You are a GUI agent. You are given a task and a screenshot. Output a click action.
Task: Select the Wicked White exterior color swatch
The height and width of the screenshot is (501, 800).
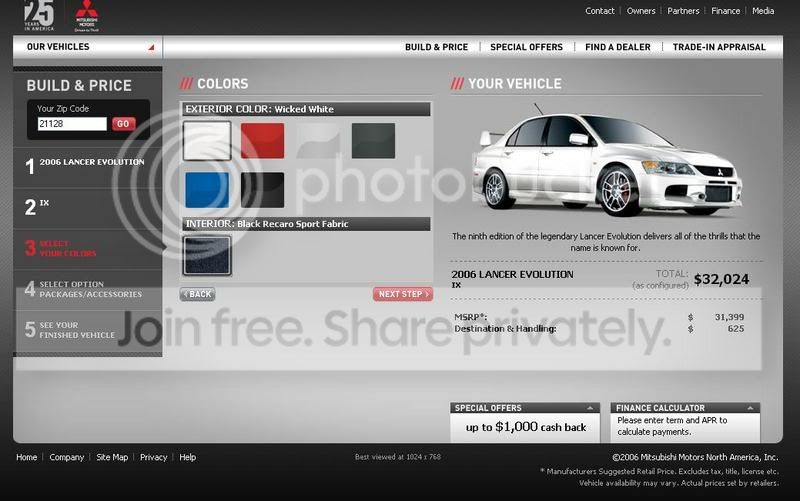click(207, 140)
